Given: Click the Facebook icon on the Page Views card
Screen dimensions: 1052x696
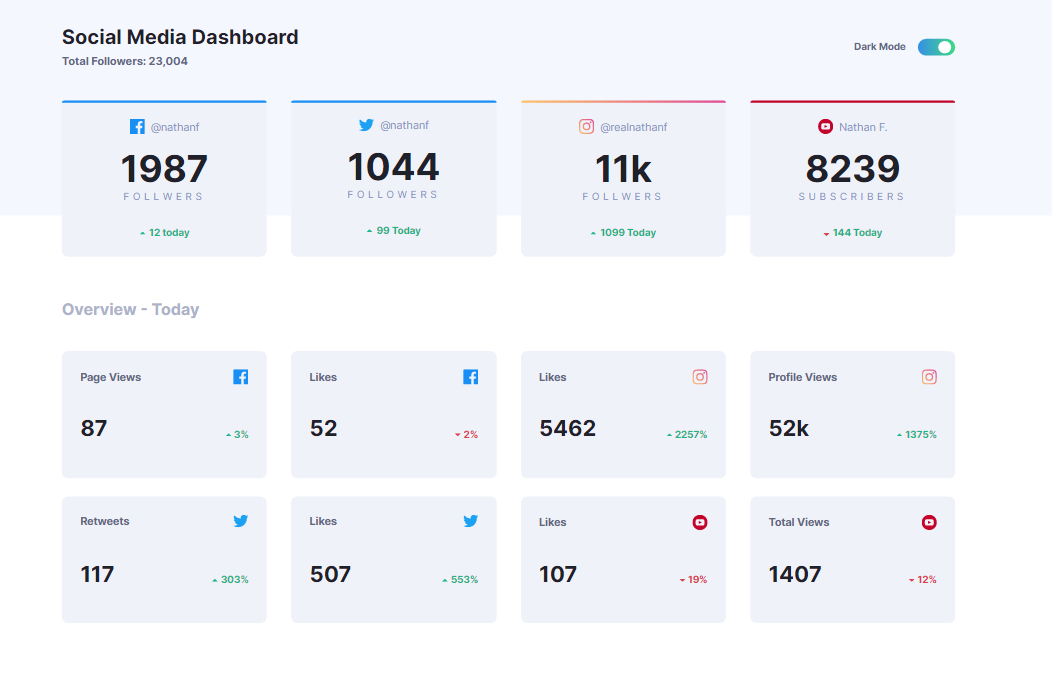Looking at the screenshot, I should (x=240, y=377).
